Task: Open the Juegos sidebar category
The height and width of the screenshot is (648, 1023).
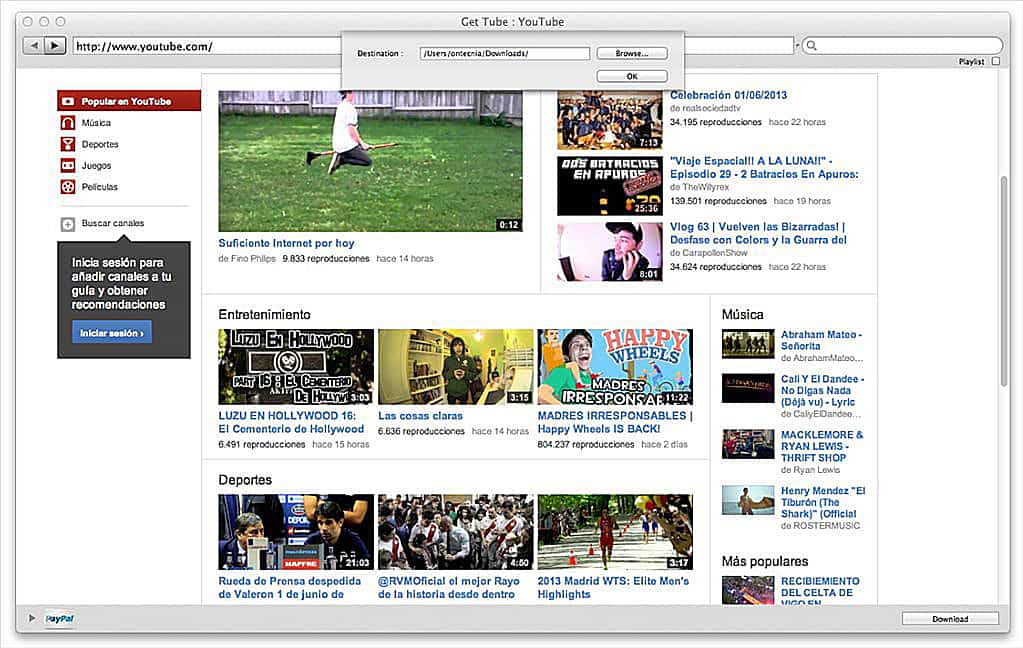Action: 96,166
